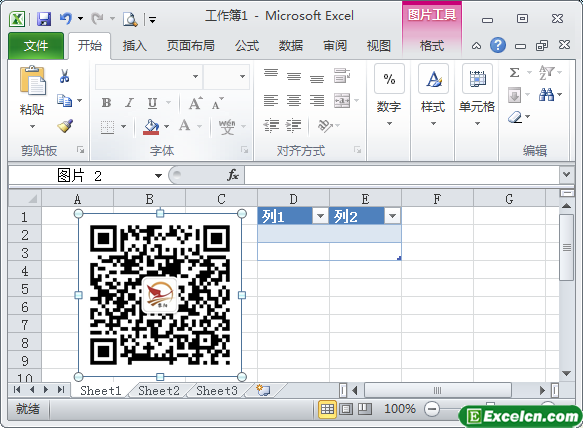Click the Insert Worksheet tab icon
The height and width of the screenshot is (428, 583).
(263, 390)
